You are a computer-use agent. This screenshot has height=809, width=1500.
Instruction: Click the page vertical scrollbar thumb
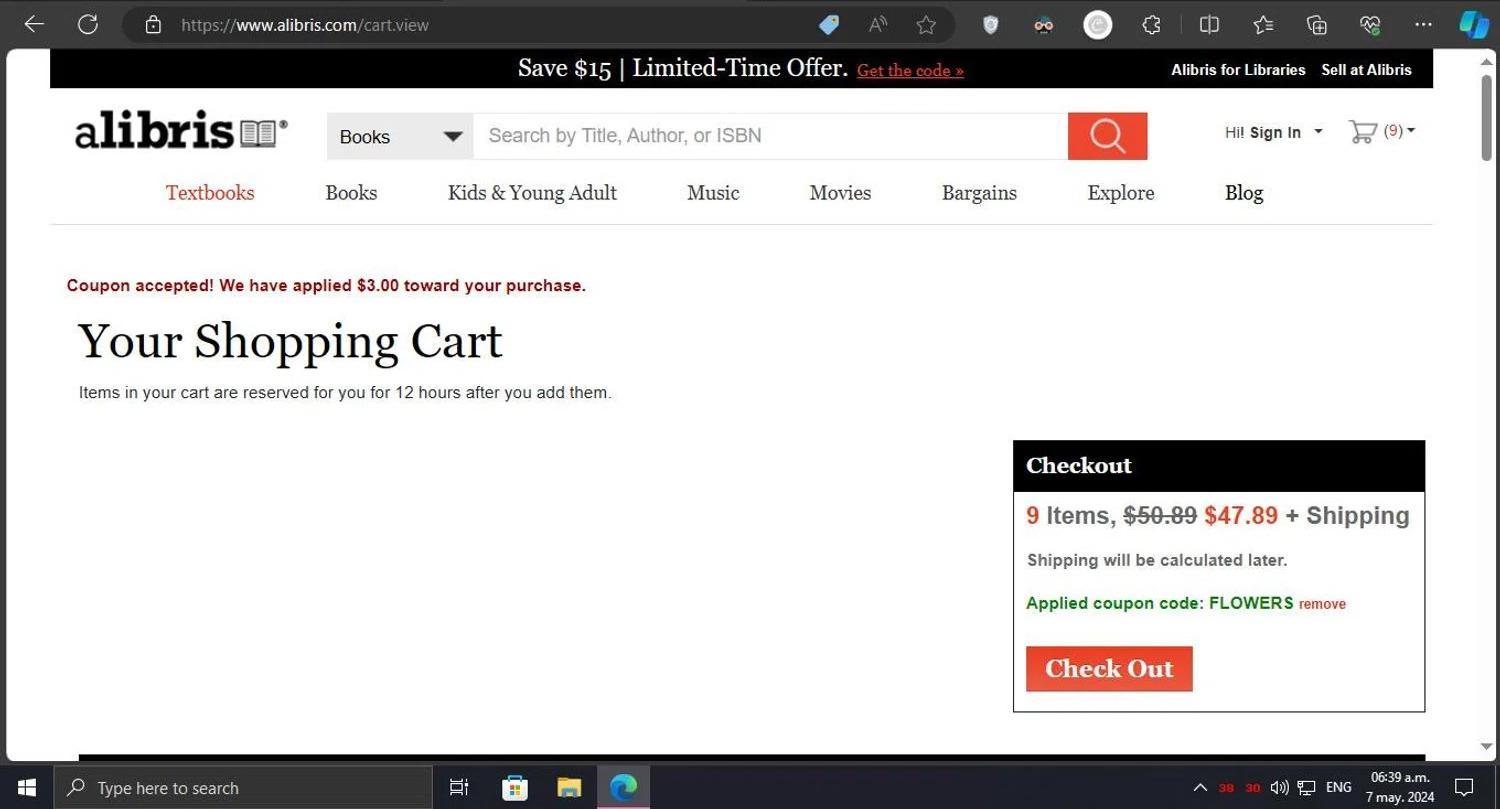(x=1487, y=117)
